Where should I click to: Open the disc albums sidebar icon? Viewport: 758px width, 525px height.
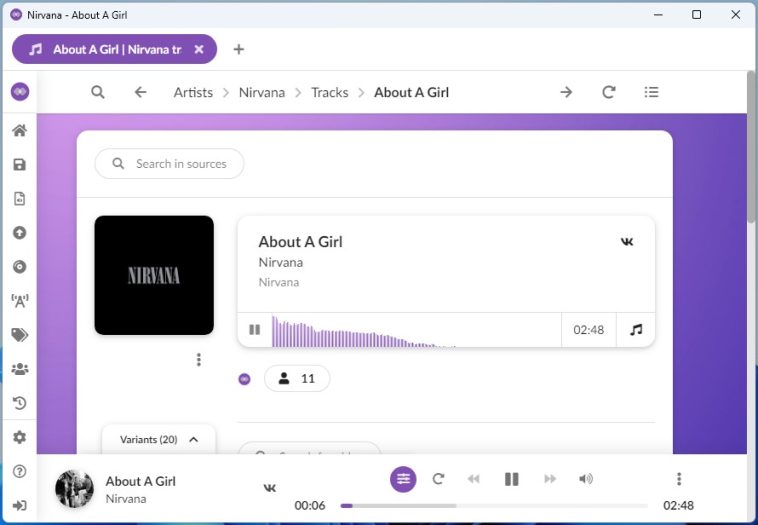coord(20,267)
